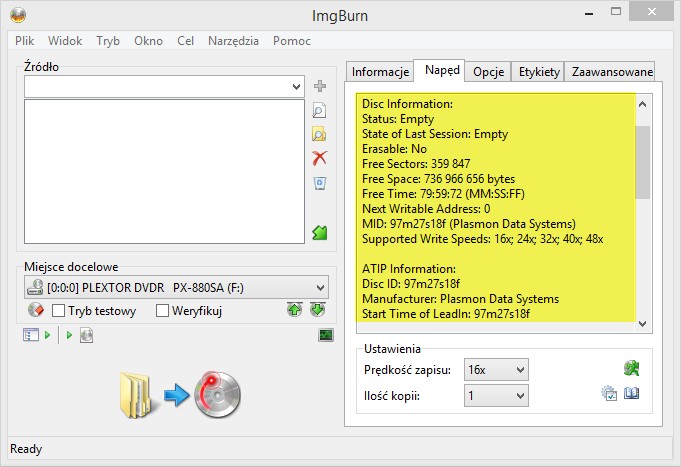
Task: Open the Widok menu
Action: pyautogui.click(x=65, y=41)
